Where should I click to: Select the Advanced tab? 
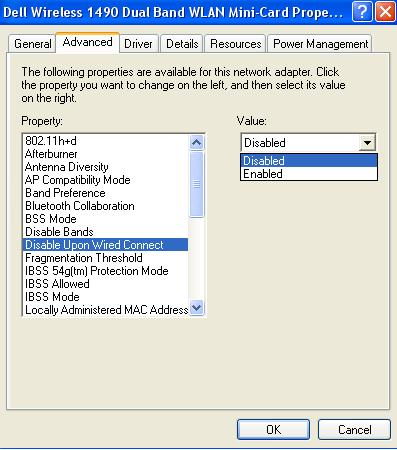87,42
